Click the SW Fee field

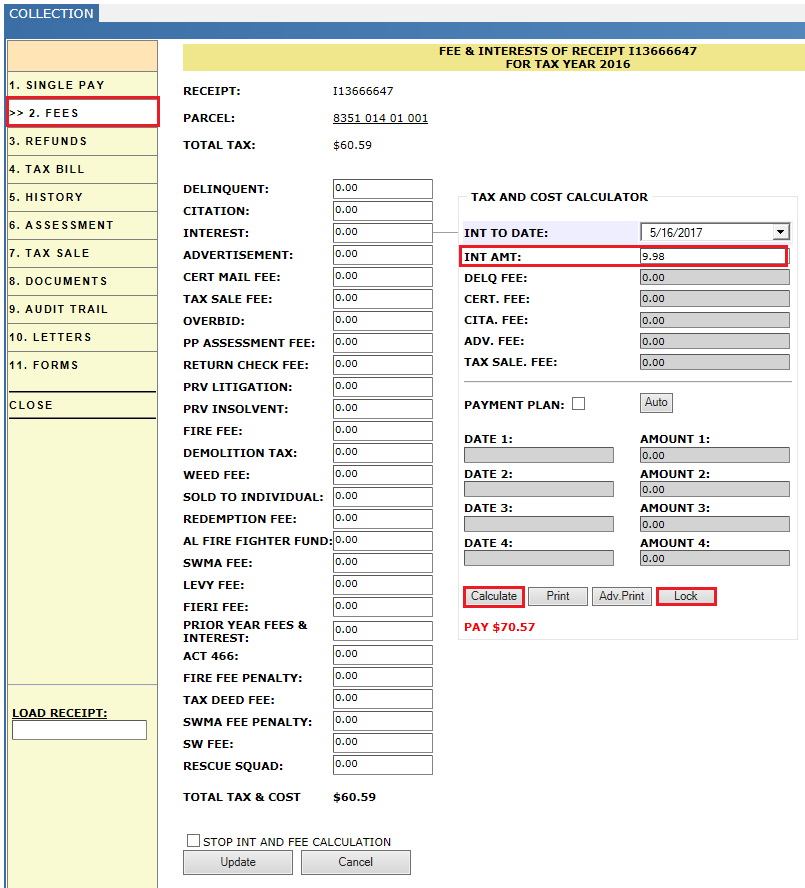tap(382, 743)
